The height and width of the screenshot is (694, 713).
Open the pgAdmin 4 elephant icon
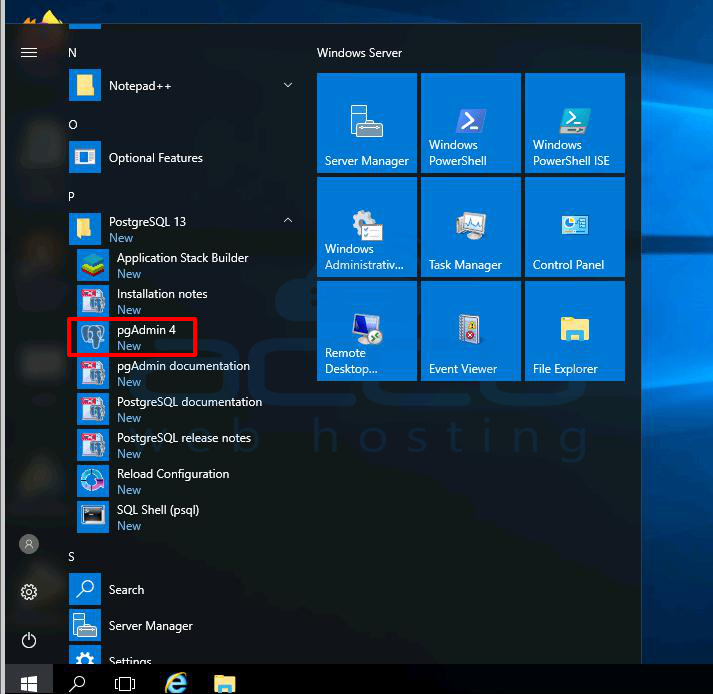(93, 337)
